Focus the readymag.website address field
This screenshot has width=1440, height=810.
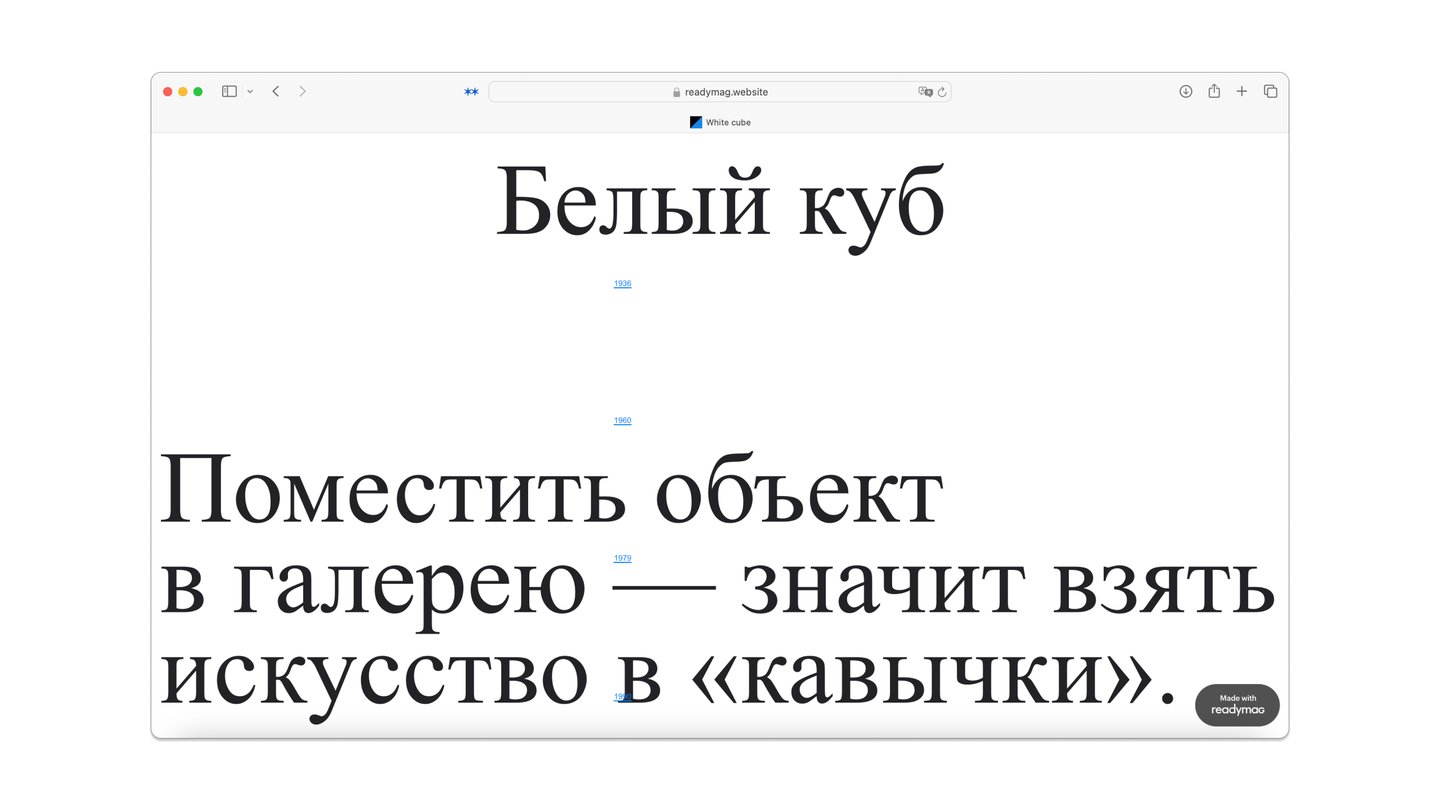tap(720, 92)
